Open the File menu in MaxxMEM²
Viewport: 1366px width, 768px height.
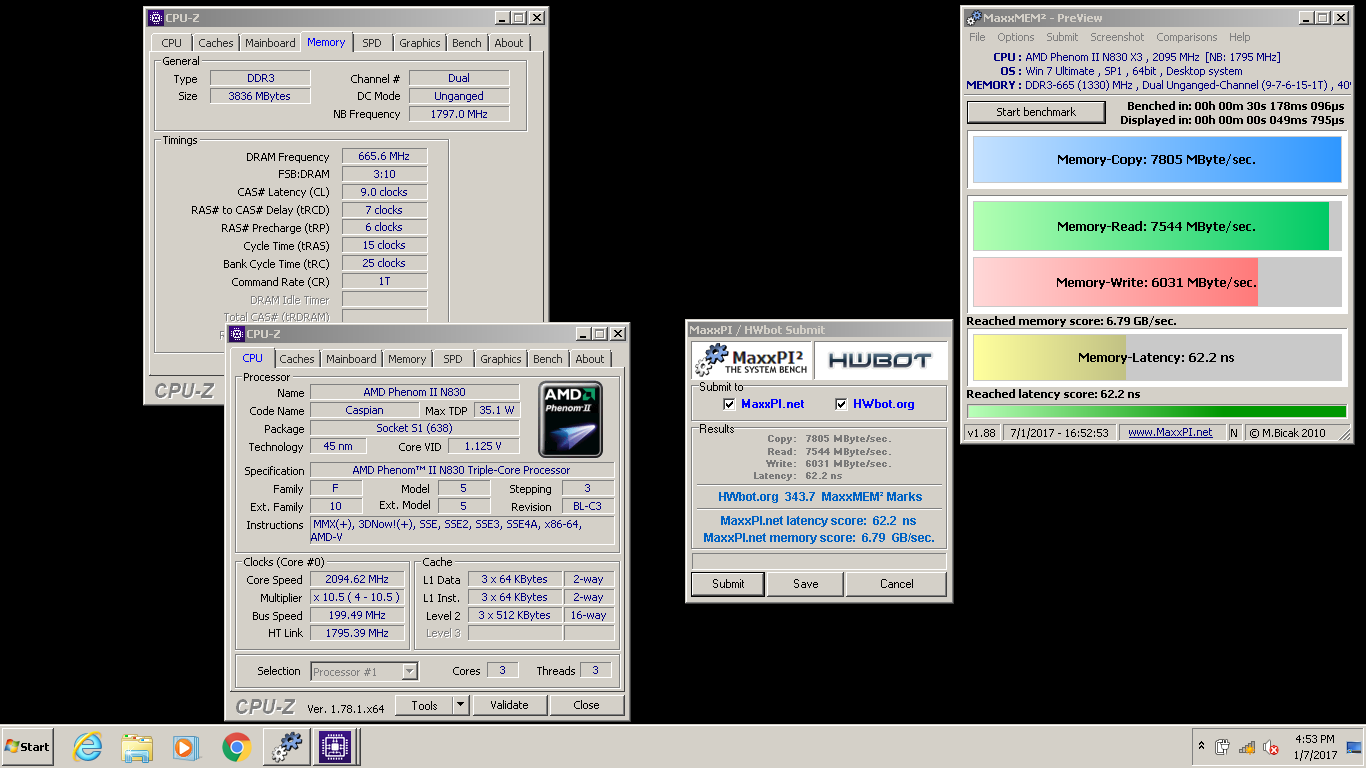click(x=977, y=37)
